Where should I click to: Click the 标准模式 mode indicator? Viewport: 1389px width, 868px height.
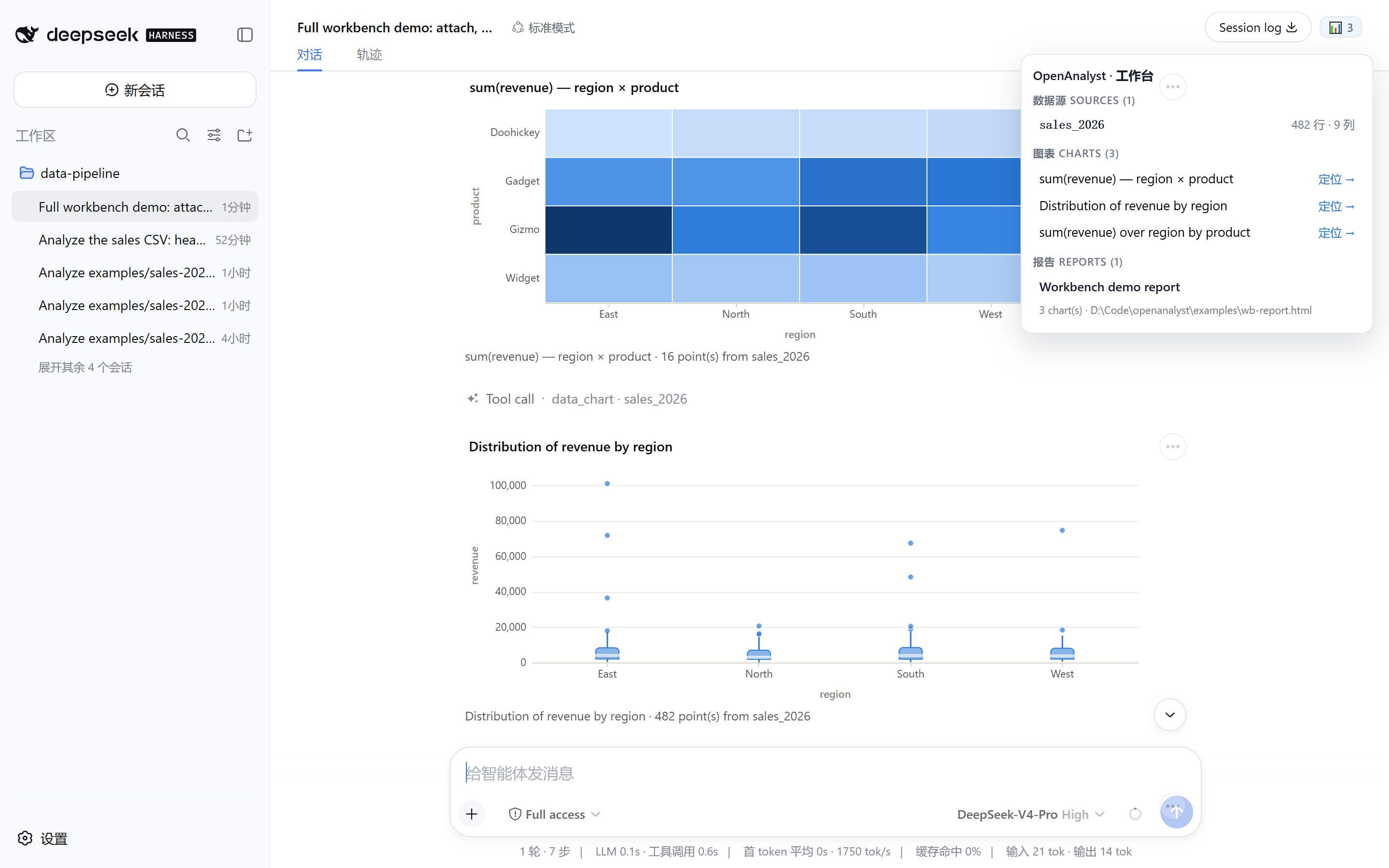[x=543, y=27]
